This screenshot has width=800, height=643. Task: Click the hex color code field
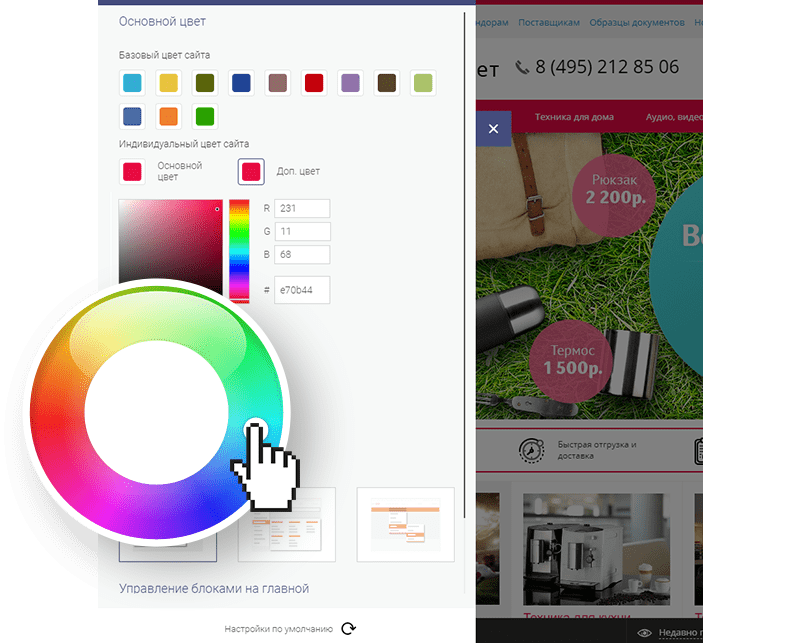pos(302,290)
